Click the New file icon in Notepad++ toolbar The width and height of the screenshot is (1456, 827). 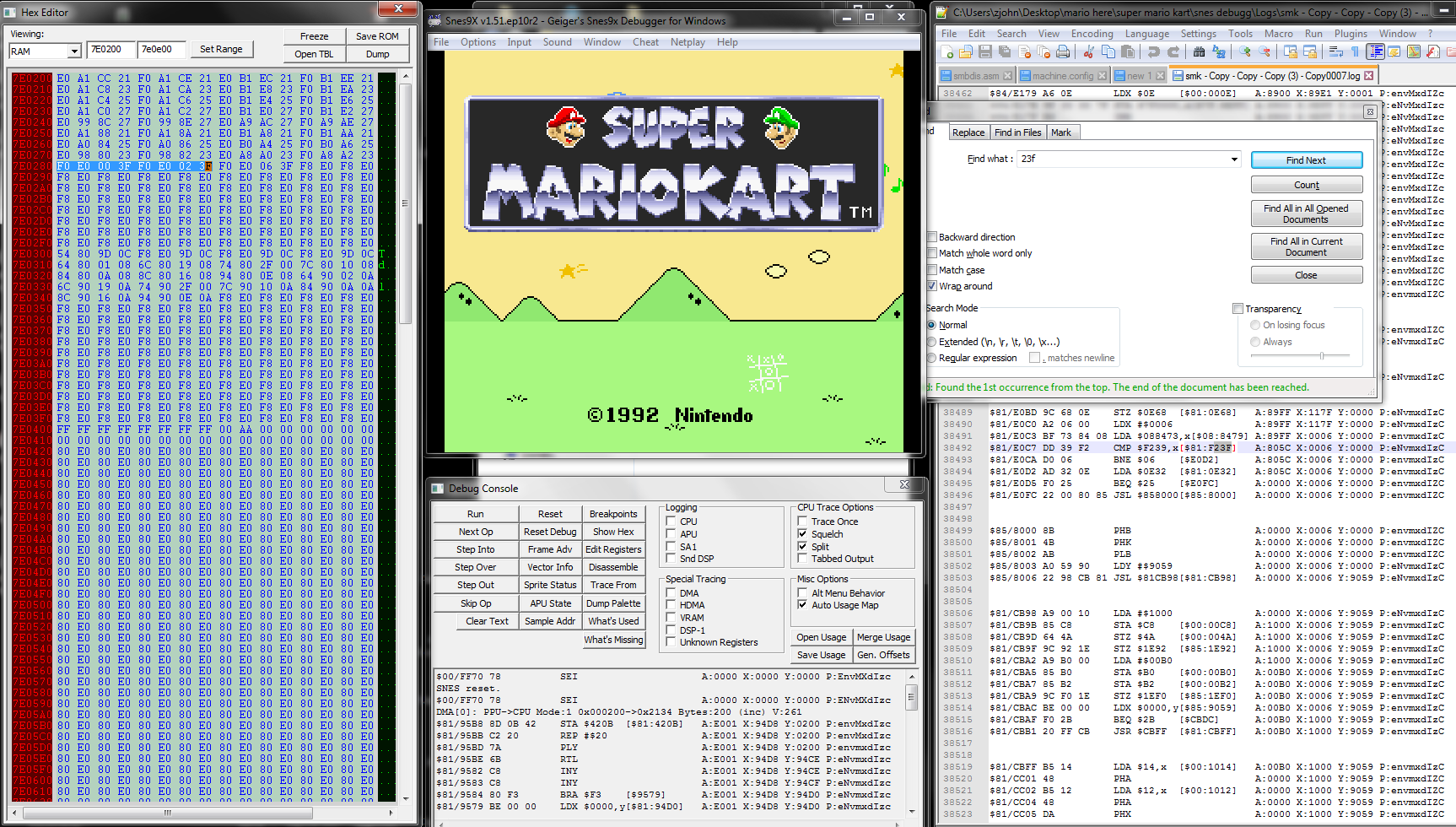946,51
